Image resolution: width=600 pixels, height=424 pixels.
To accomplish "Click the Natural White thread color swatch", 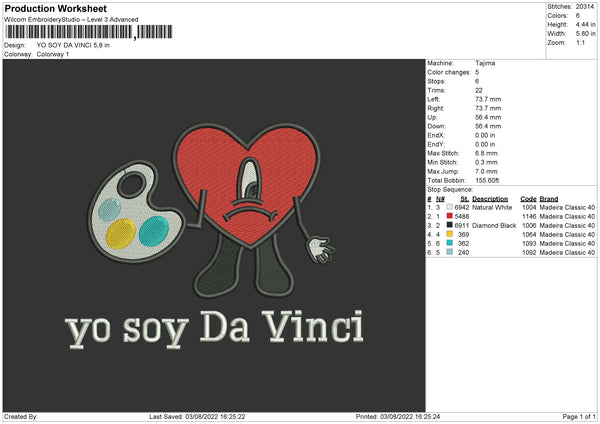I will point(449,207).
